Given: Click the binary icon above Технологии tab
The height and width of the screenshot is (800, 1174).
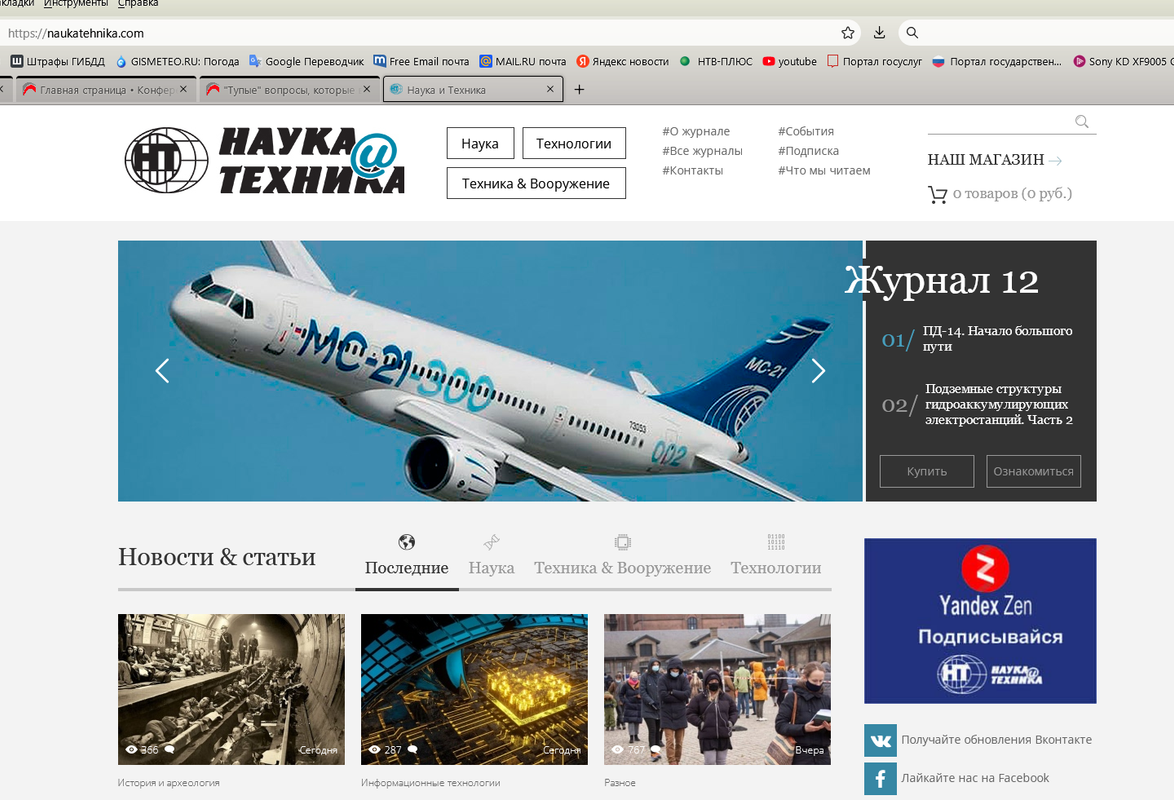Looking at the screenshot, I should (776, 542).
